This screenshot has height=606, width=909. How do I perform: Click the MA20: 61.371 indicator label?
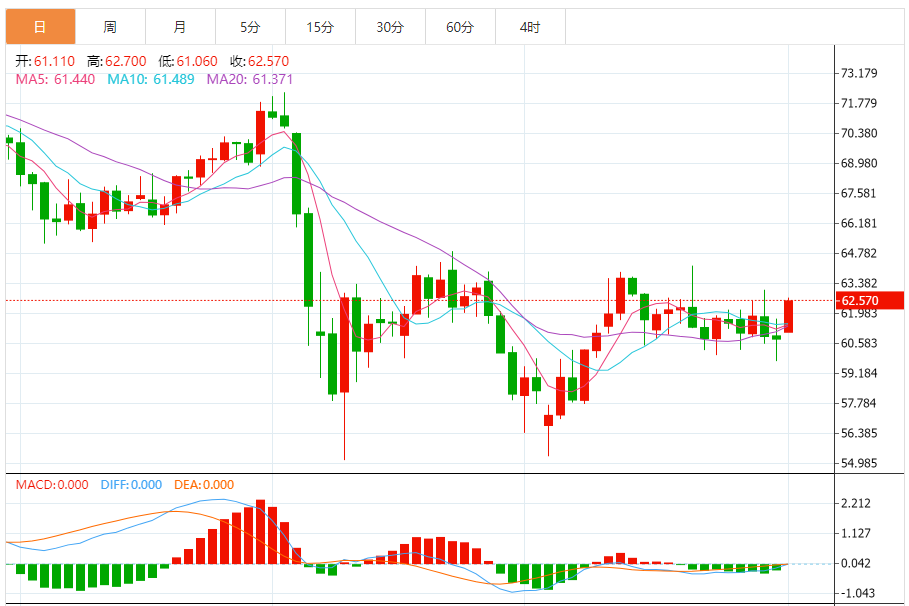(250, 79)
